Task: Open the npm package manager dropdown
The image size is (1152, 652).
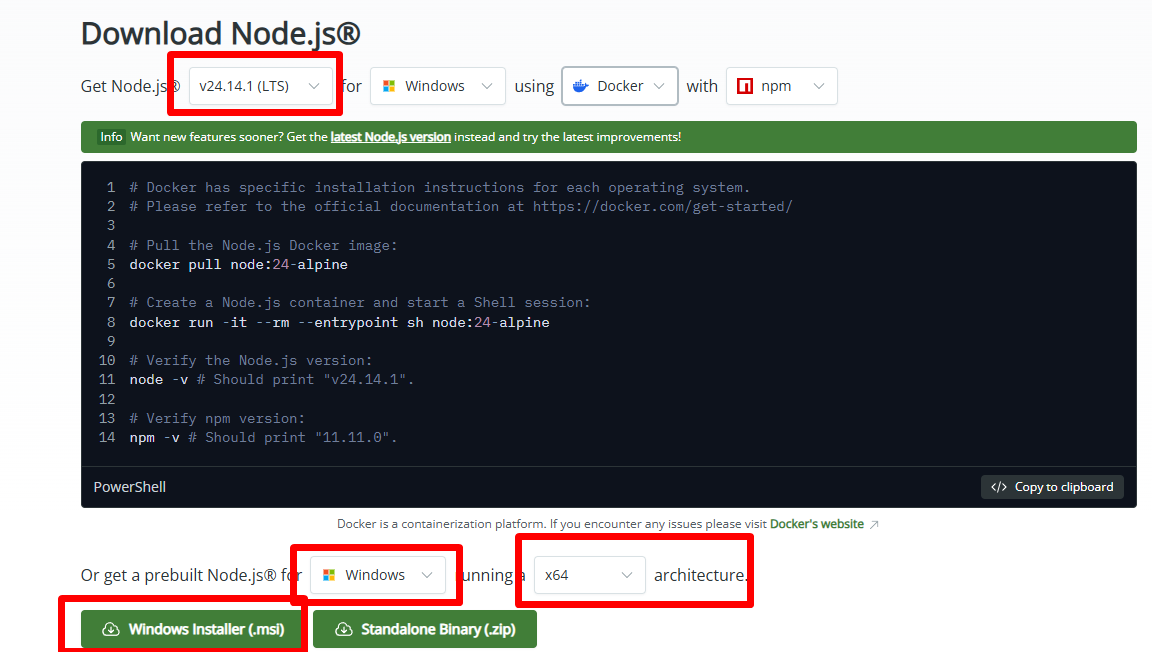Action: [x=781, y=86]
